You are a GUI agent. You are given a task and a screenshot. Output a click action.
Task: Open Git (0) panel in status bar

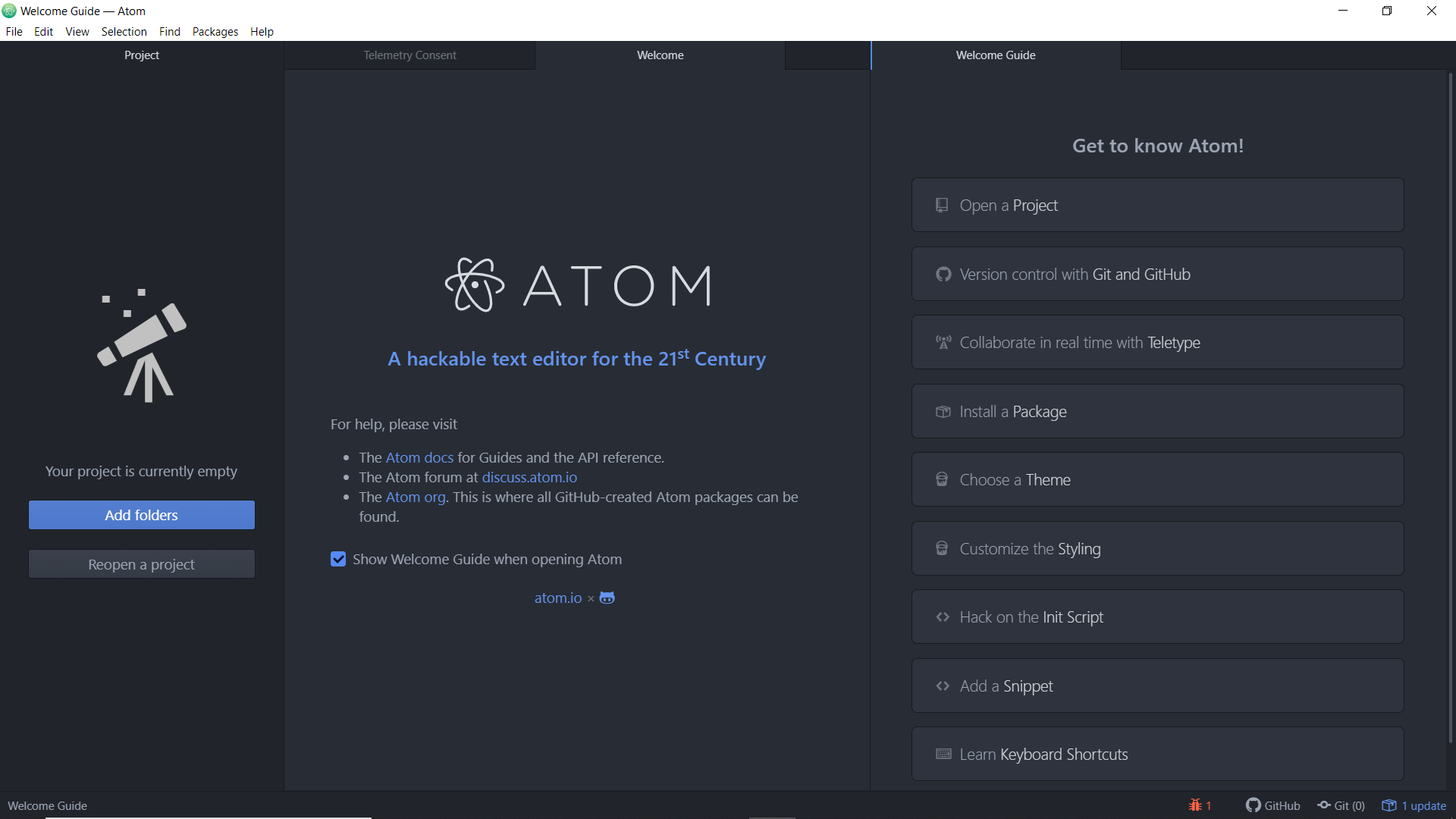coord(1341,805)
